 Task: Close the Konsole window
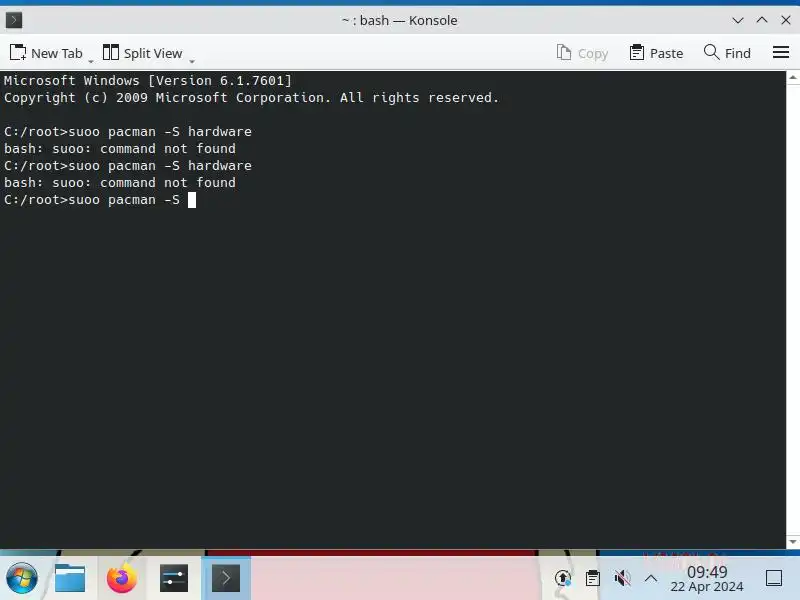tap(786, 20)
